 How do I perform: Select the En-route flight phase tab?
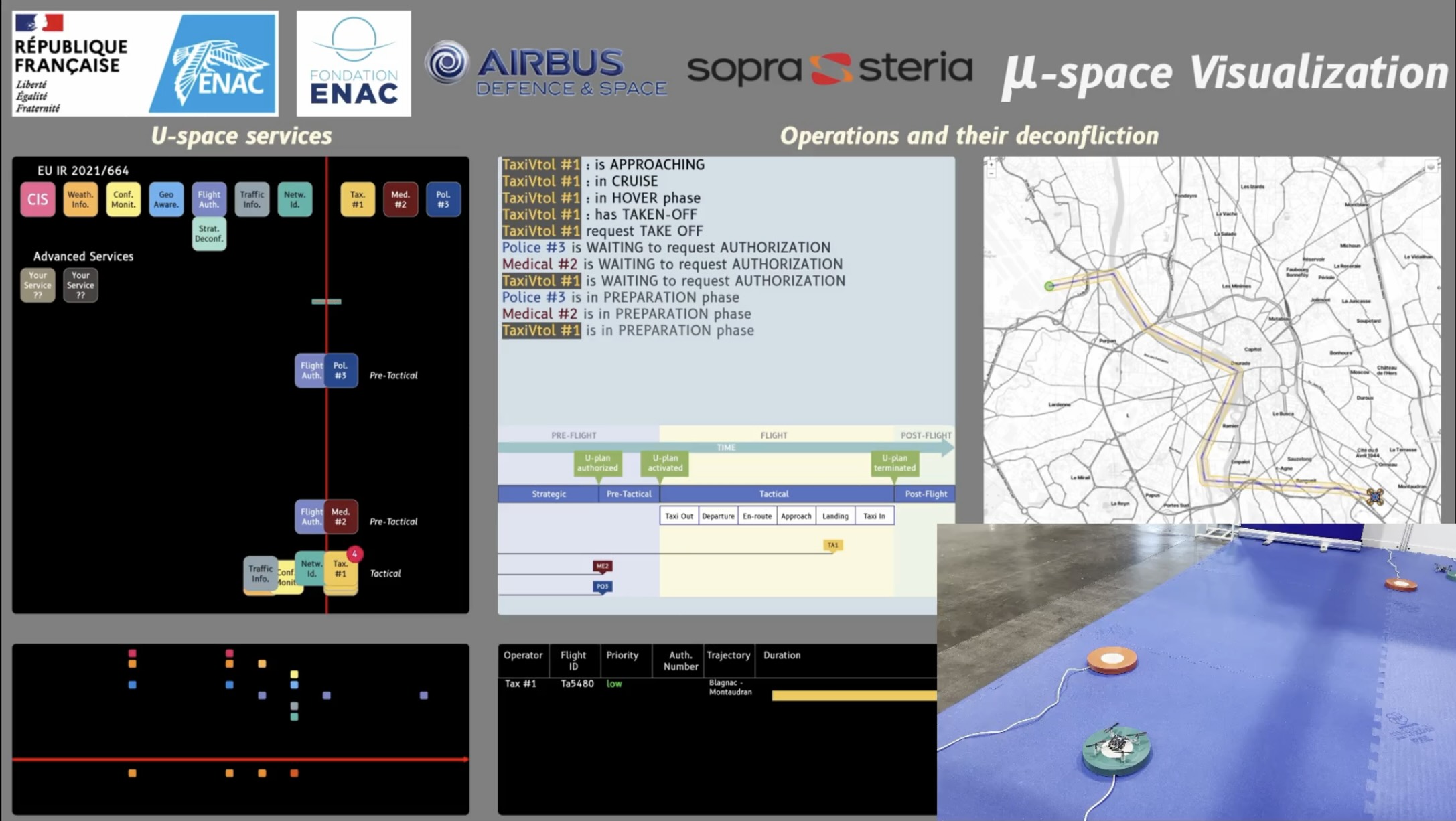point(757,516)
